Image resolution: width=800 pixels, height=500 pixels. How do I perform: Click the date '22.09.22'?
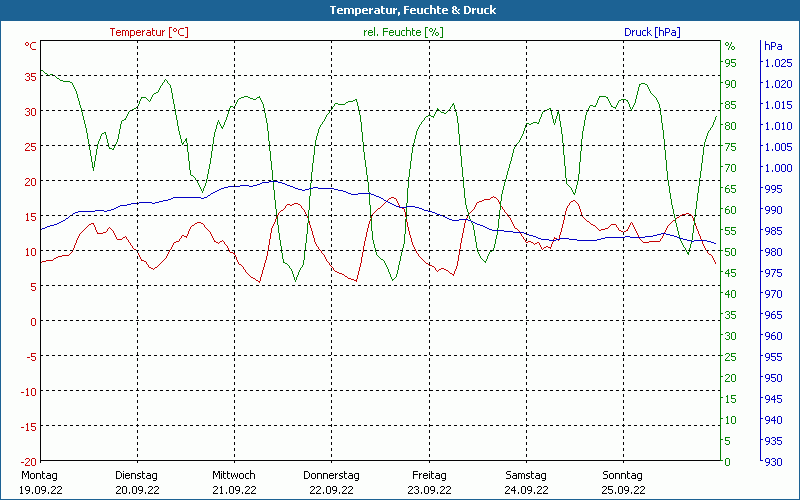coord(331,490)
